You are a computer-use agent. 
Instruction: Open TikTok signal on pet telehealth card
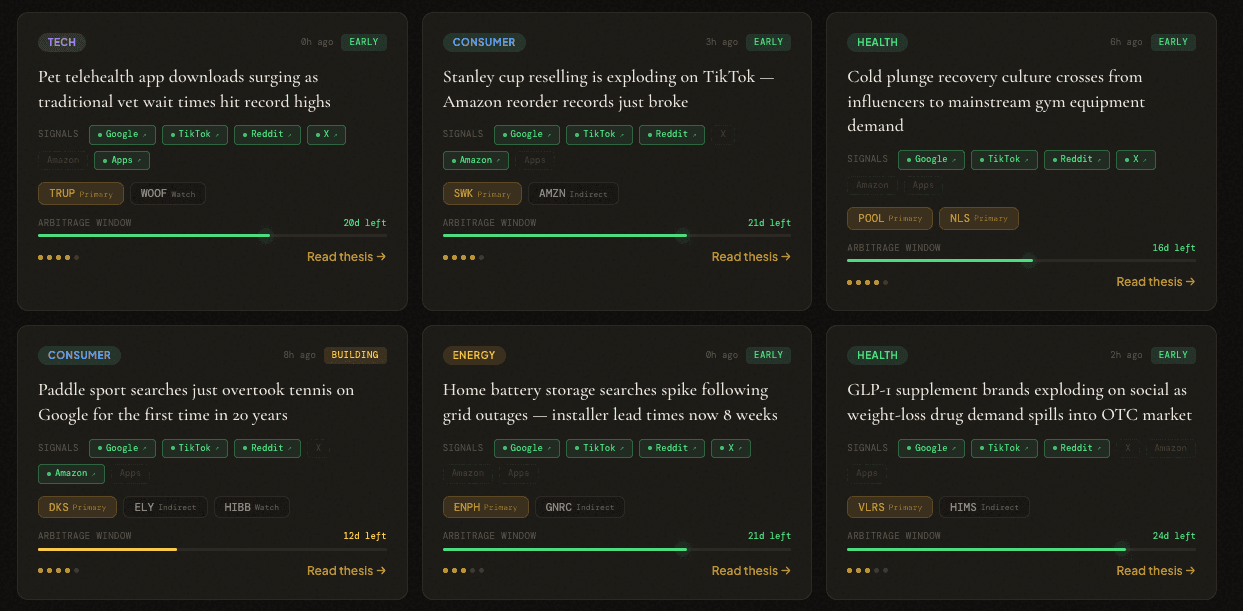pyautogui.click(x=195, y=134)
